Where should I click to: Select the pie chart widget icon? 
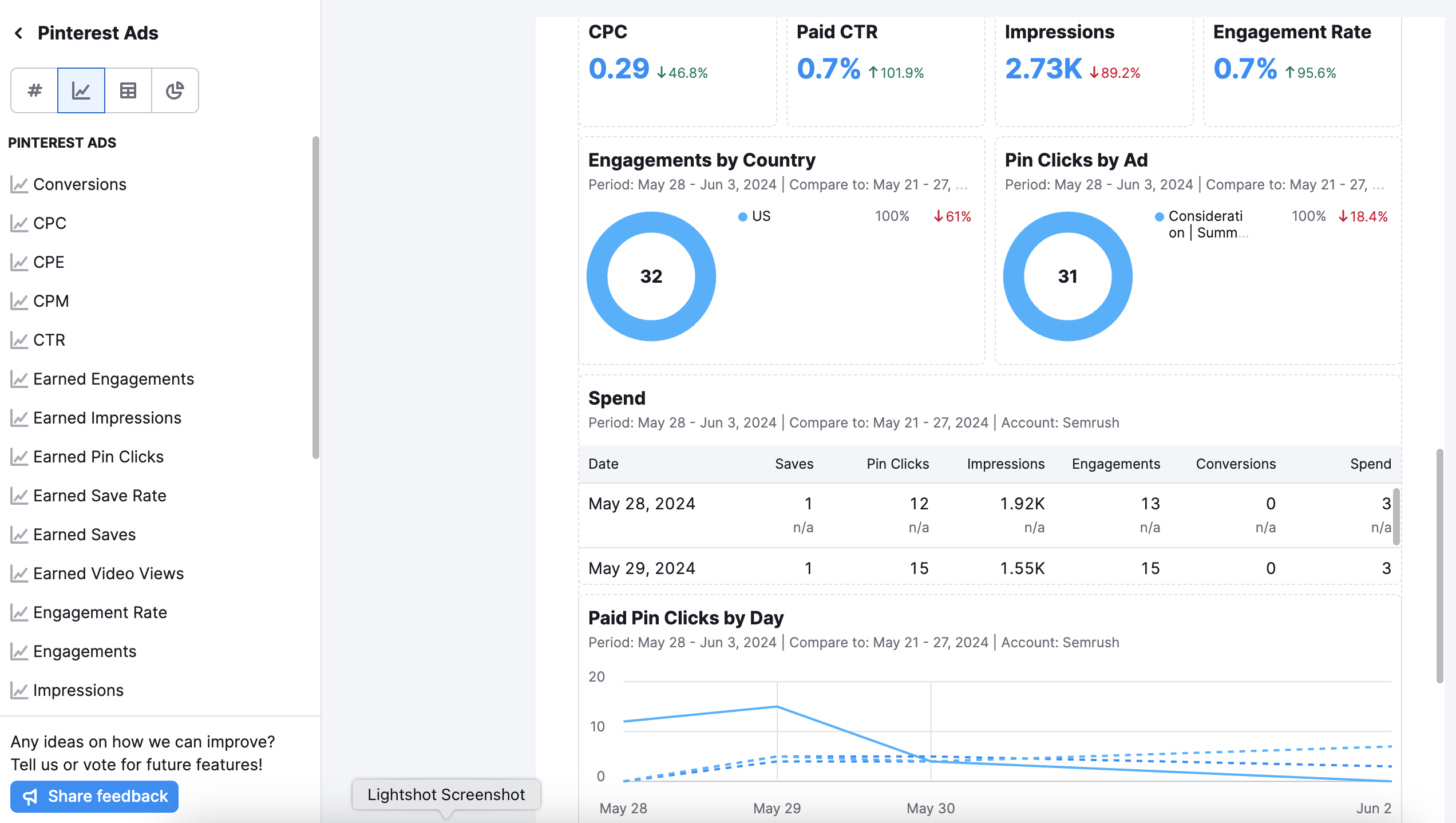tap(175, 90)
